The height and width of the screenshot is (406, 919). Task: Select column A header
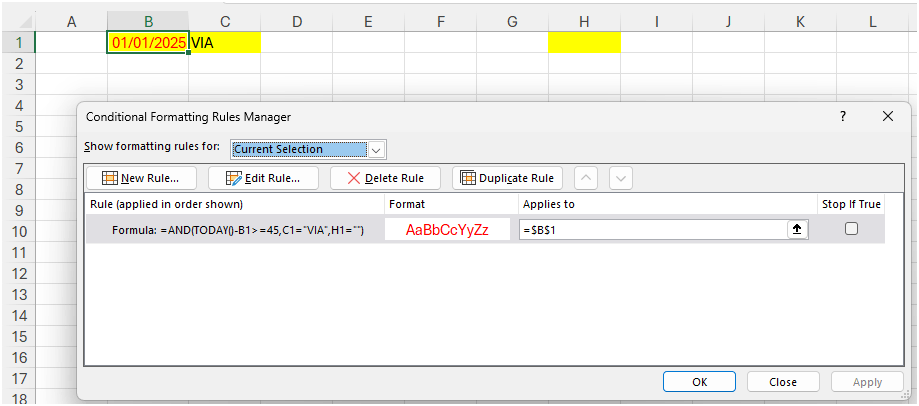point(72,22)
